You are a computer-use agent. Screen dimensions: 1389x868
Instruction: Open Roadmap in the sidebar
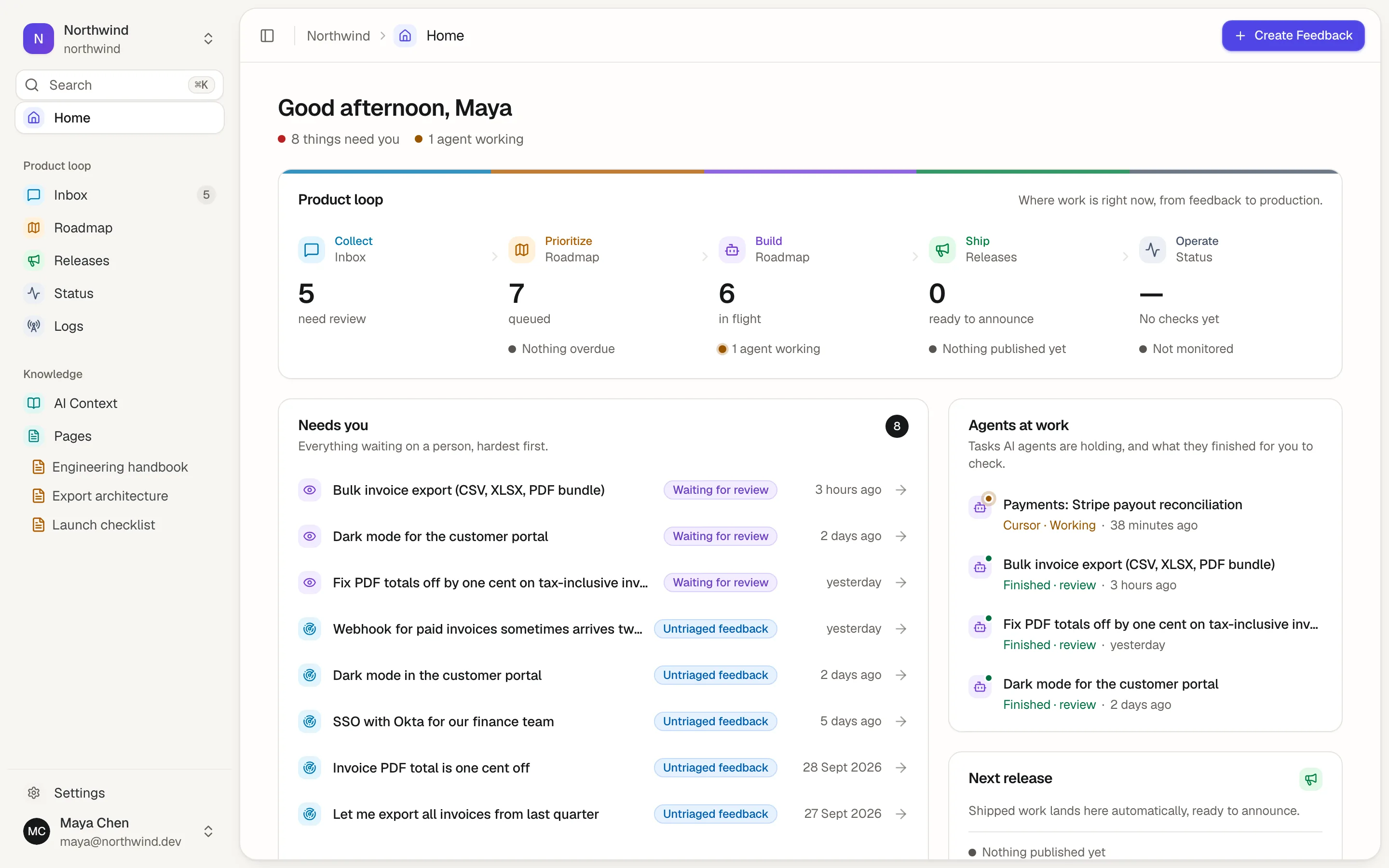click(x=120, y=228)
